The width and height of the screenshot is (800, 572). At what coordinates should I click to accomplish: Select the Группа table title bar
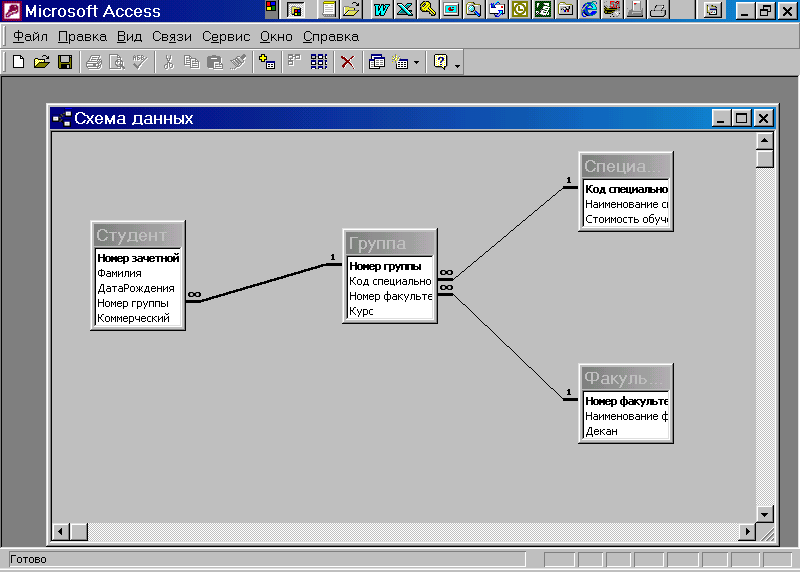(x=390, y=243)
